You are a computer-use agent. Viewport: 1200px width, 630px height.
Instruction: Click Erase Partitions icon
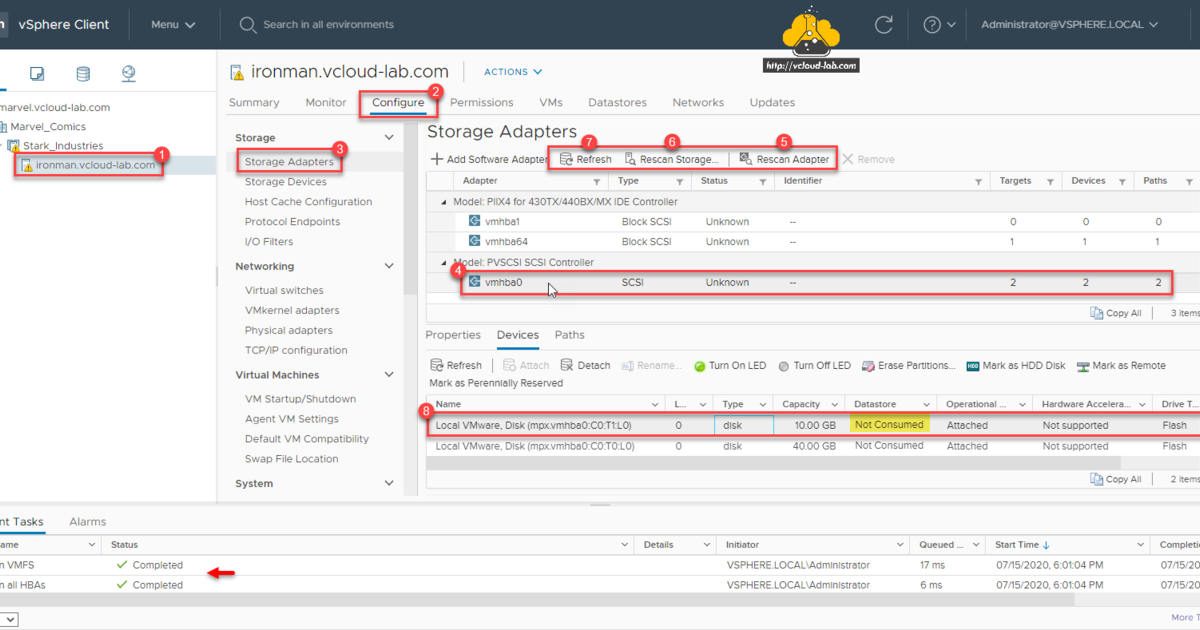pyautogui.click(x=868, y=366)
